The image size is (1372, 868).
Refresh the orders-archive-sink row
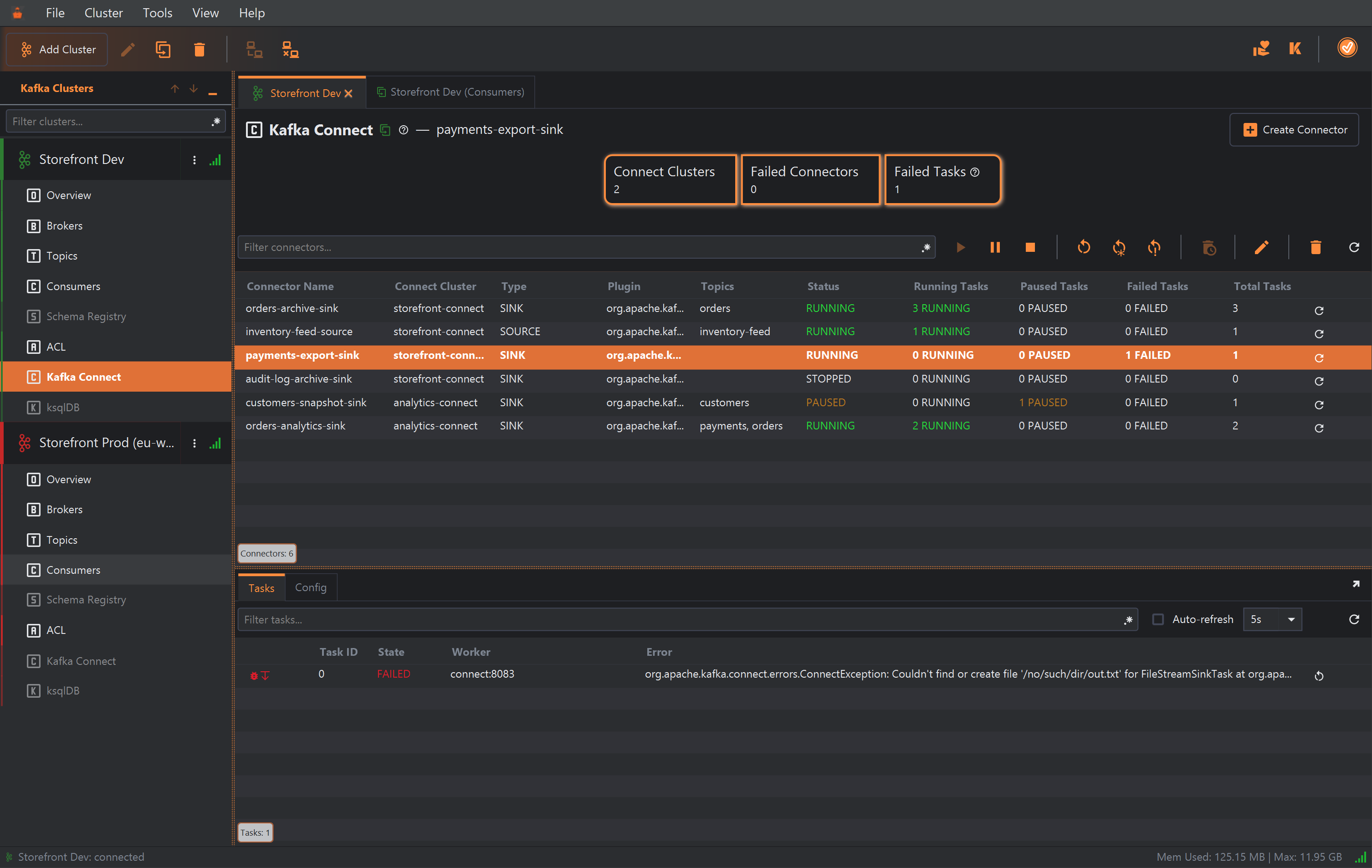pyautogui.click(x=1319, y=311)
